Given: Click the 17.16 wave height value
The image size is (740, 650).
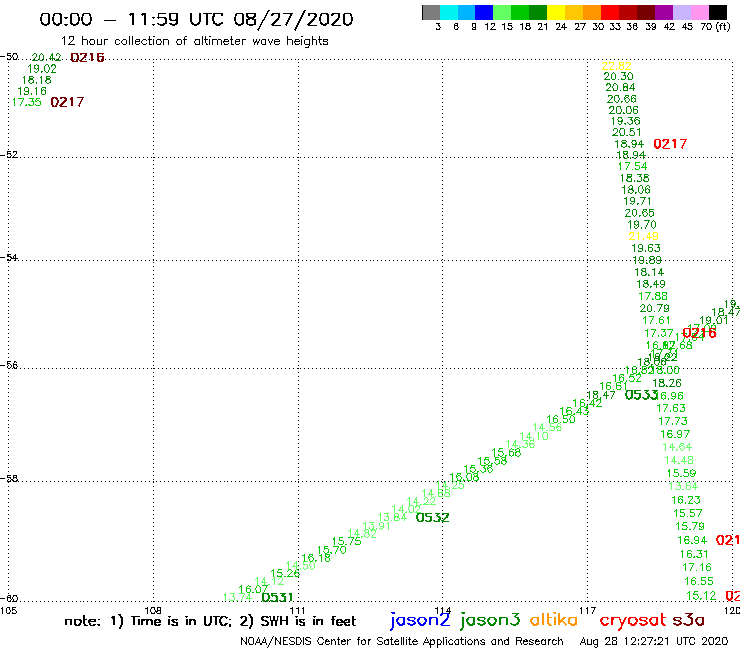Looking at the screenshot, I should point(697,567).
